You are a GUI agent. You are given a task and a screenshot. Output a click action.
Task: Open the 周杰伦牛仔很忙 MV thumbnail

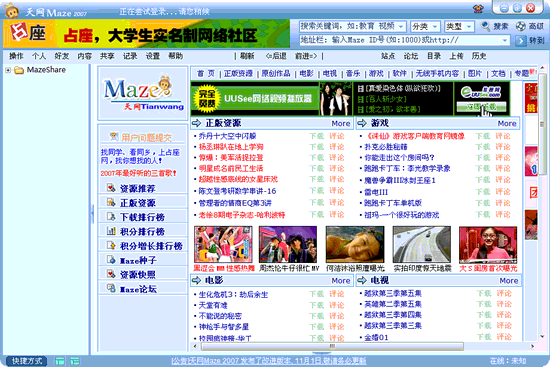tap(288, 245)
